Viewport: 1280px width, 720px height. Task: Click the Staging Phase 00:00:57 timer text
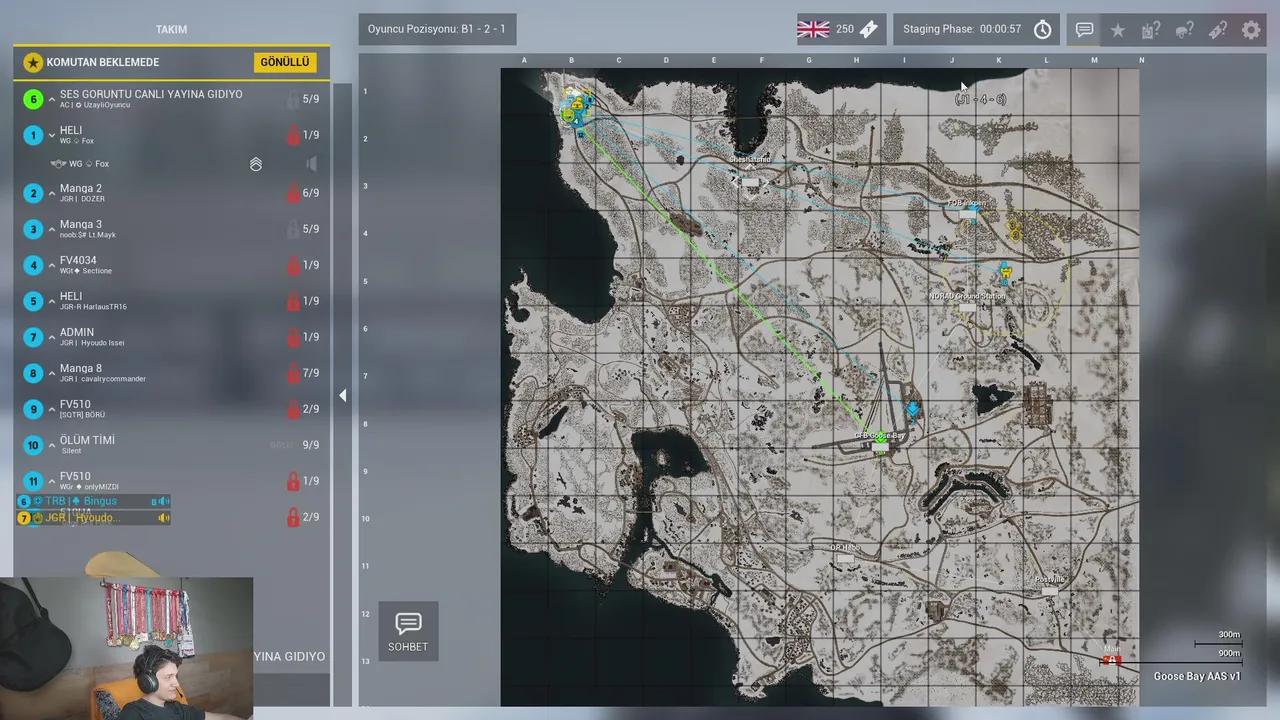pyautogui.click(x=962, y=29)
